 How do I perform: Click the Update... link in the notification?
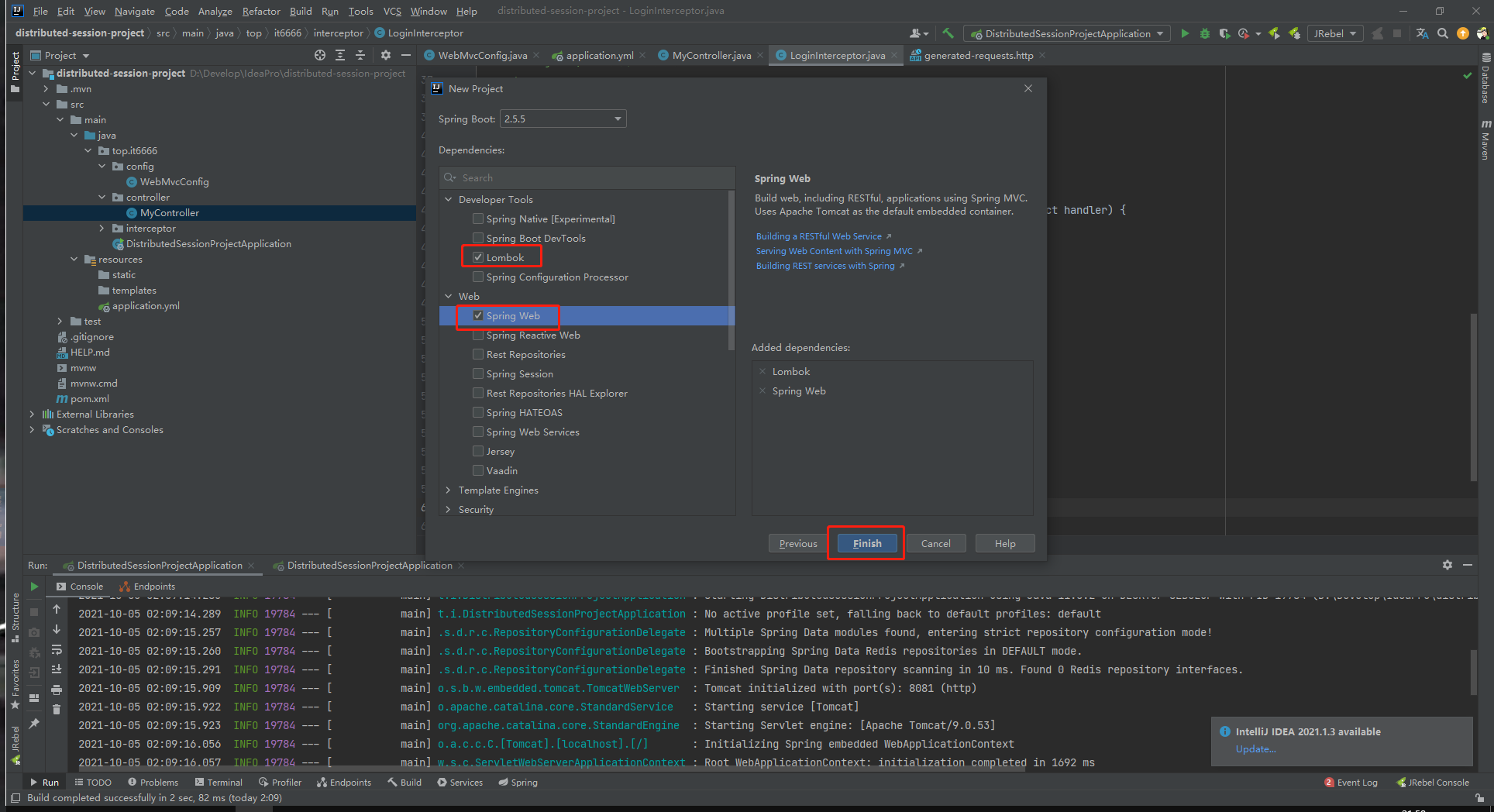pos(1255,749)
